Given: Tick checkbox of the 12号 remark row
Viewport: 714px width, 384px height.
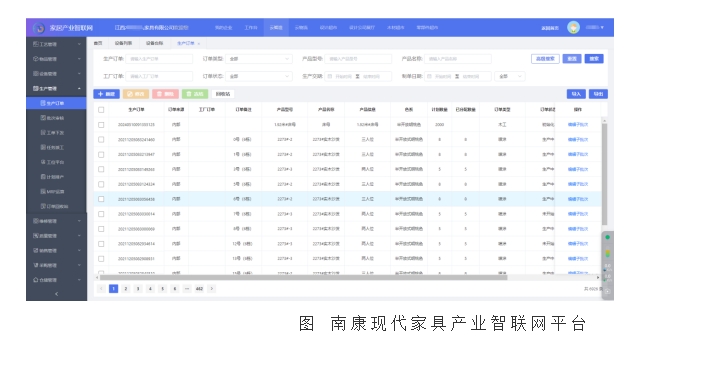Looking at the screenshot, I should click(x=101, y=244).
